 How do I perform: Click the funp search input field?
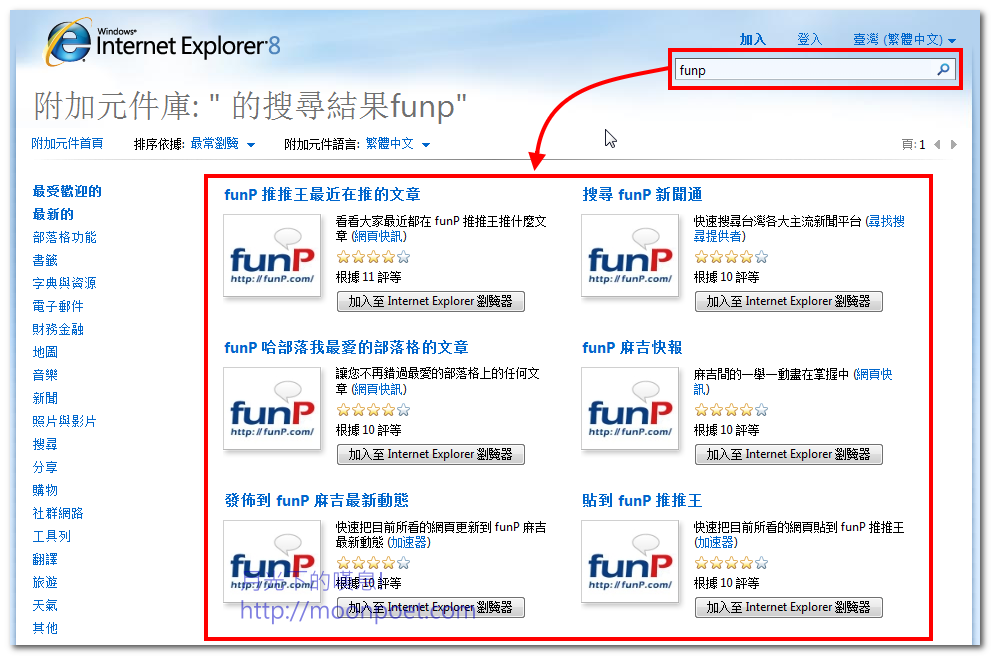coord(804,70)
